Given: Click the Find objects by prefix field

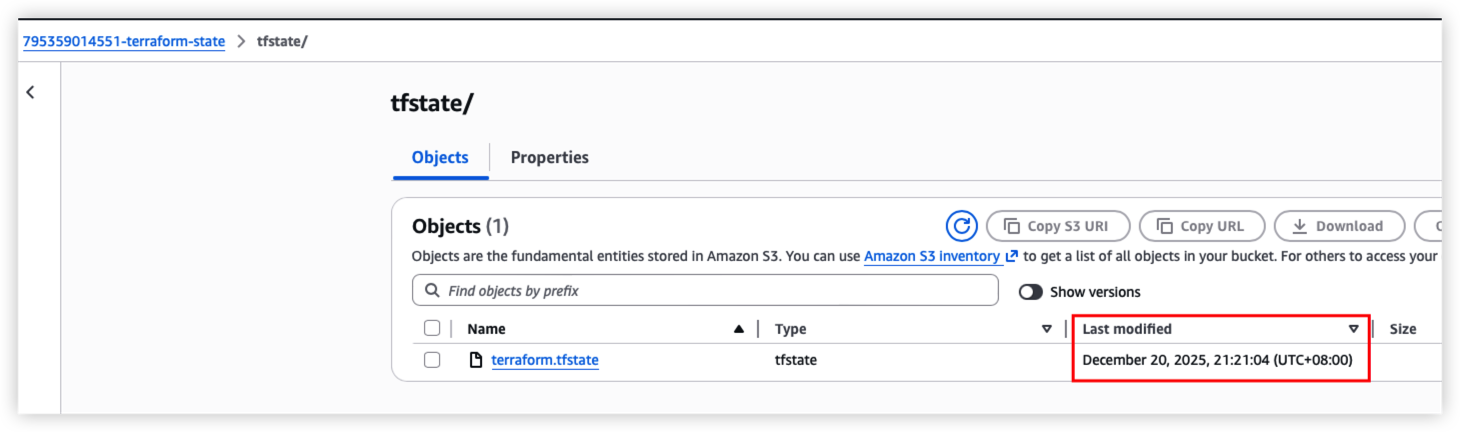Looking at the screenshot, I should click(x=715, y=291).
